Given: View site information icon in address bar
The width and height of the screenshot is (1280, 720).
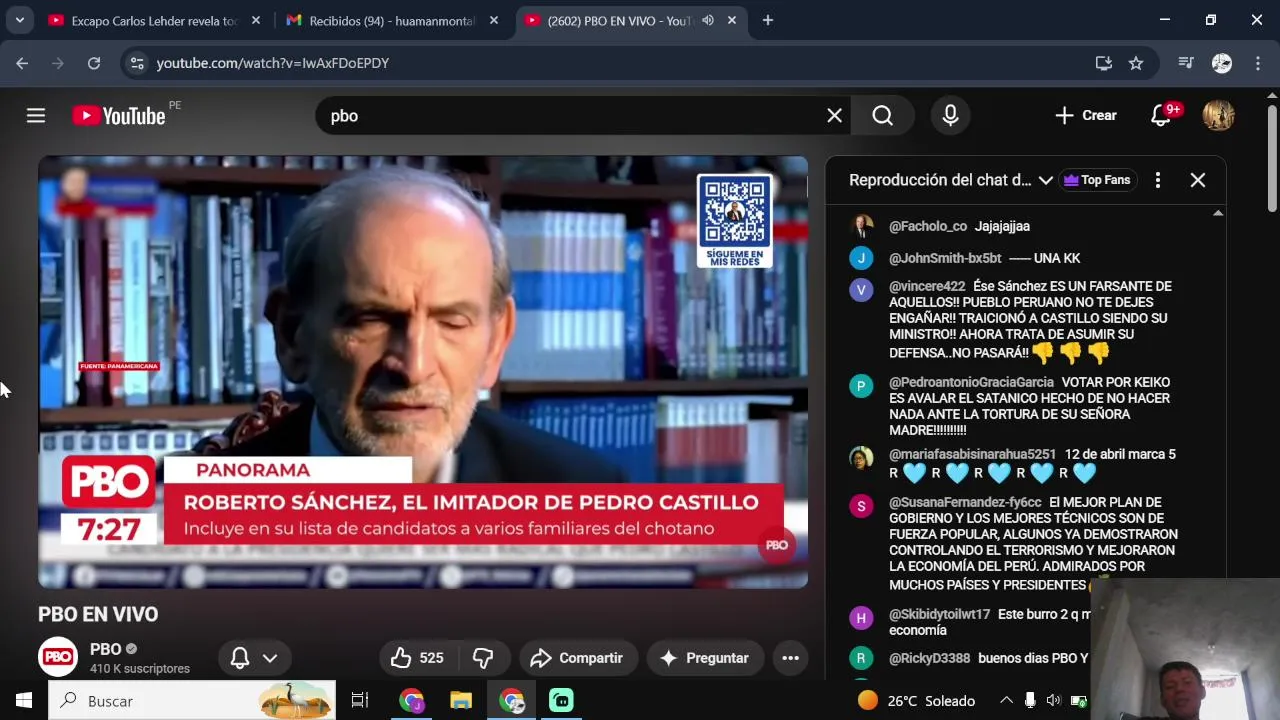Looking at the screenshot, I should click(138, 63).
